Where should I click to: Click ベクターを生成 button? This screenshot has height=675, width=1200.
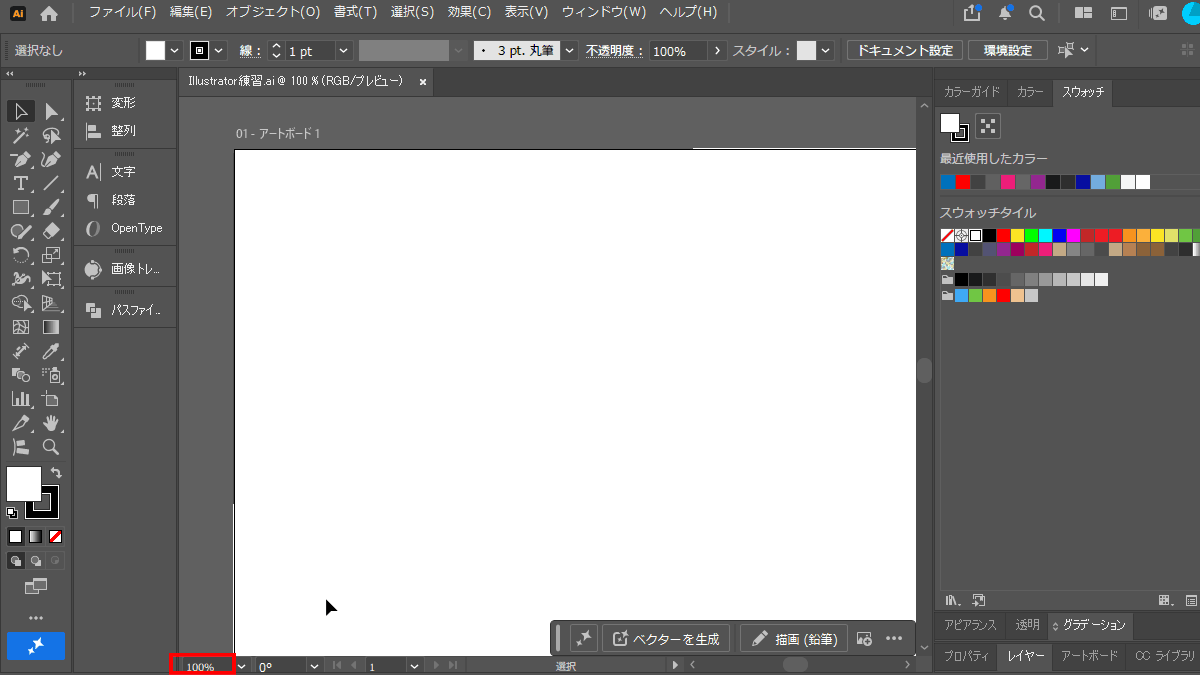(x=666, y=638)
